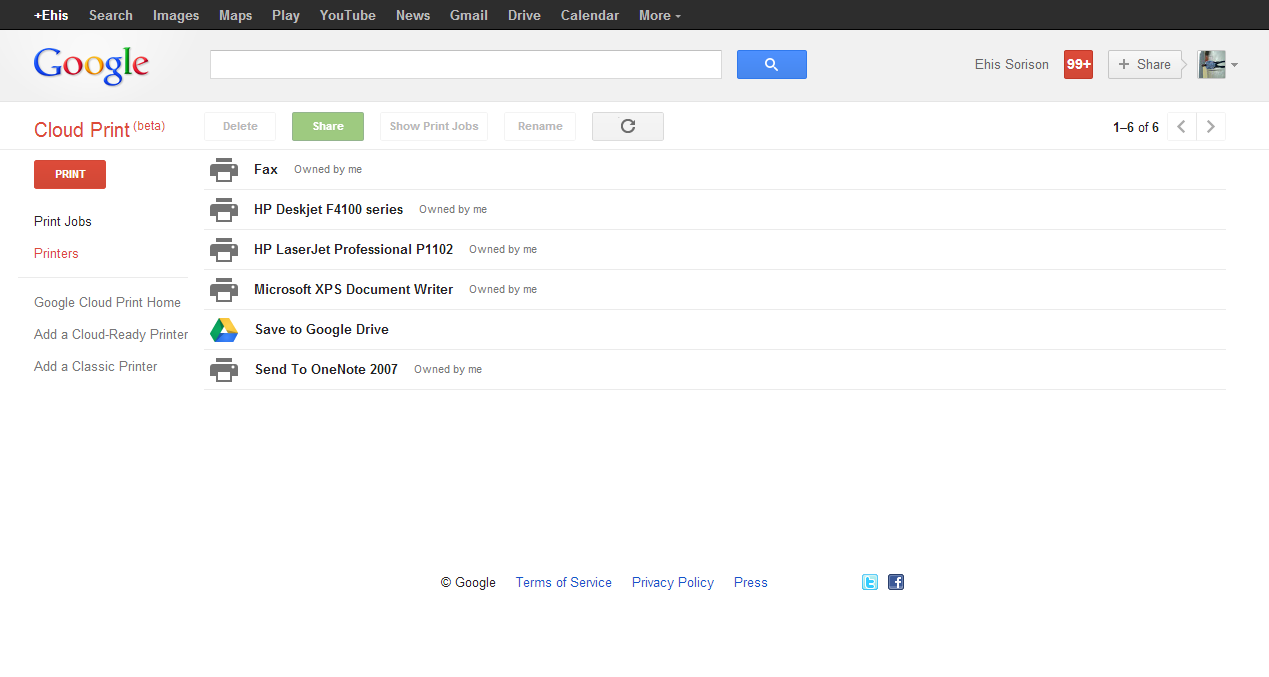Click the Google Drive triangle icon
The image size is (1269, 677).
click(x=224, y=330)
